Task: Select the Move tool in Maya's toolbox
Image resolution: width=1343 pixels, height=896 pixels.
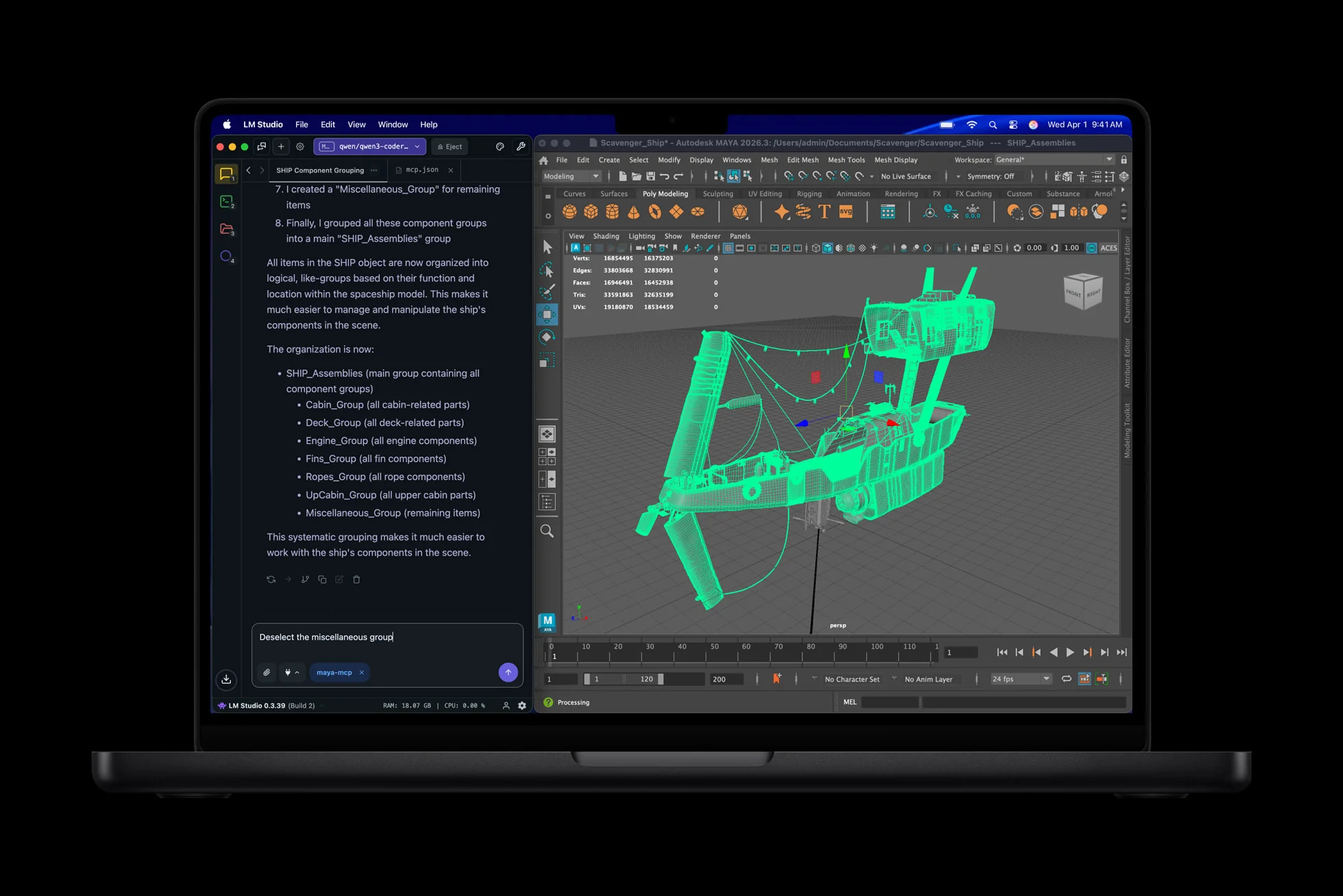Action: (x=547, y=314)
